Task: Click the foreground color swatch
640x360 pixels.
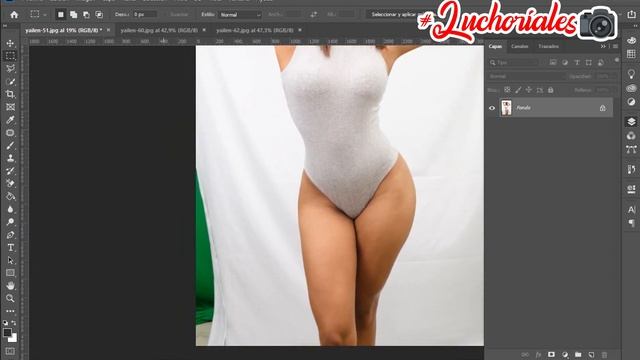Action: tap(7, 333)
